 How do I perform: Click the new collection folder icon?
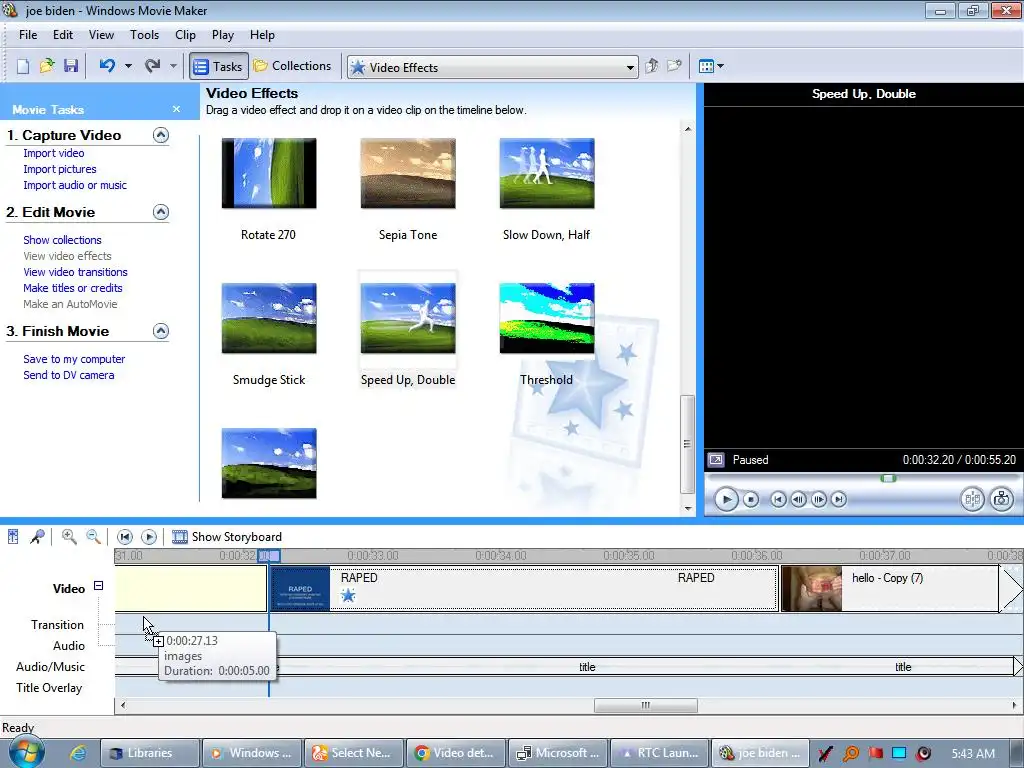[674, 66]
